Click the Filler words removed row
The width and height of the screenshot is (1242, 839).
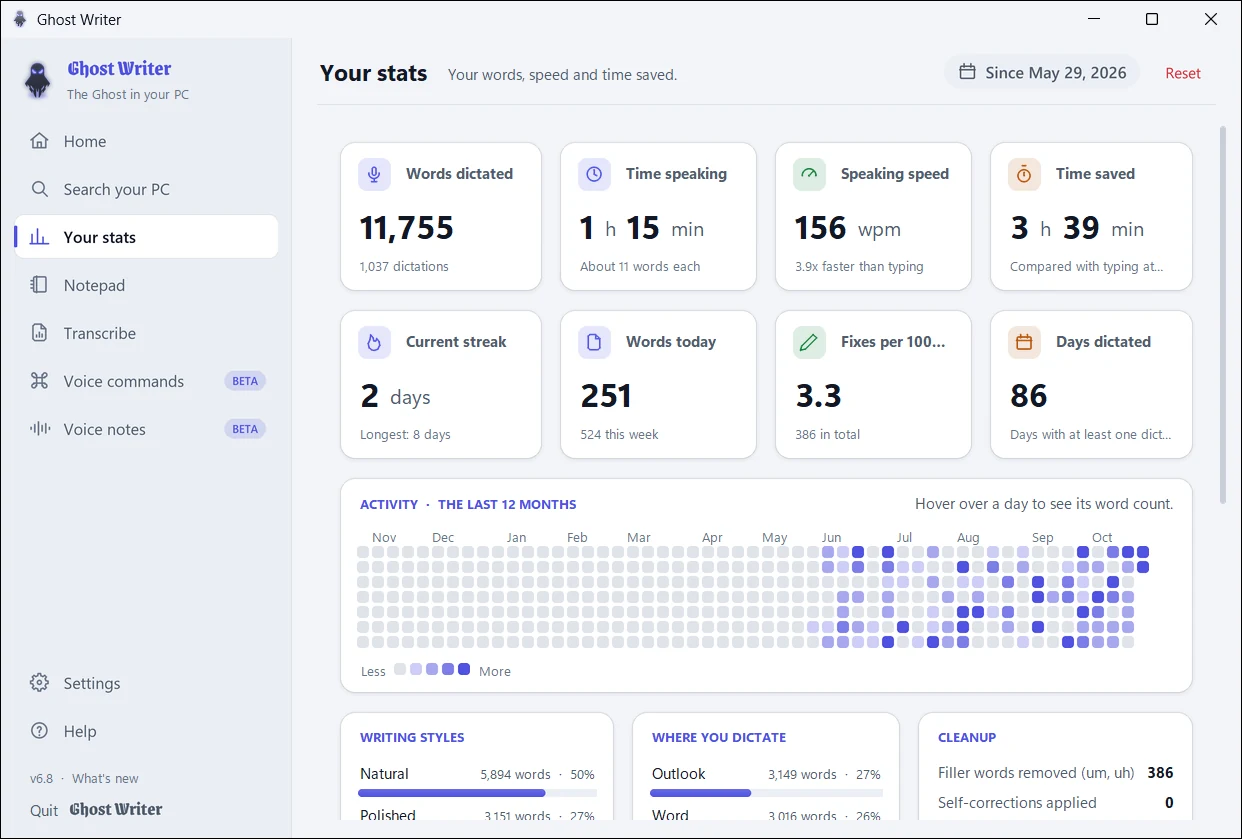coord(1055,773)
